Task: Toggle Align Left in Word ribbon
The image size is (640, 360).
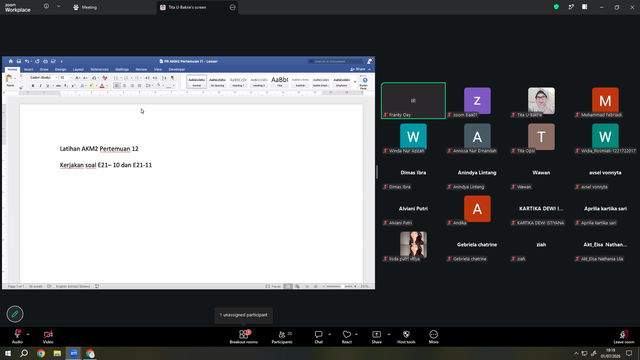Action: pos(117,86)
